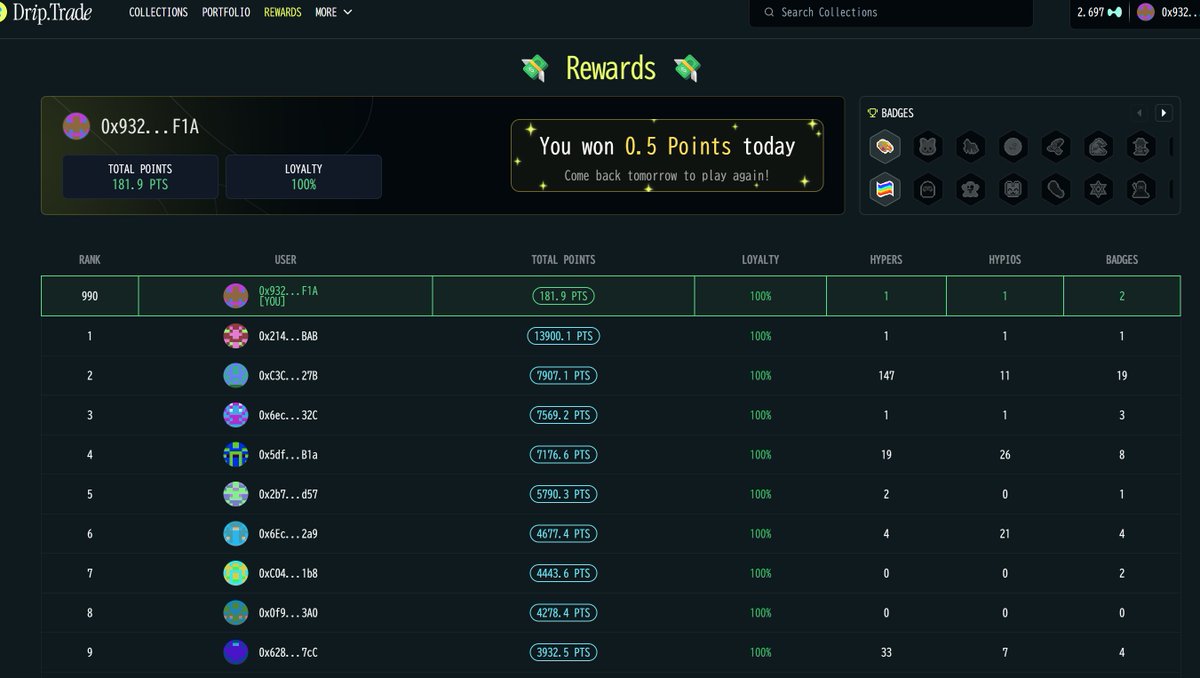Click the HYPERS column header
The image size is (1200, 678).
point(886,259)
